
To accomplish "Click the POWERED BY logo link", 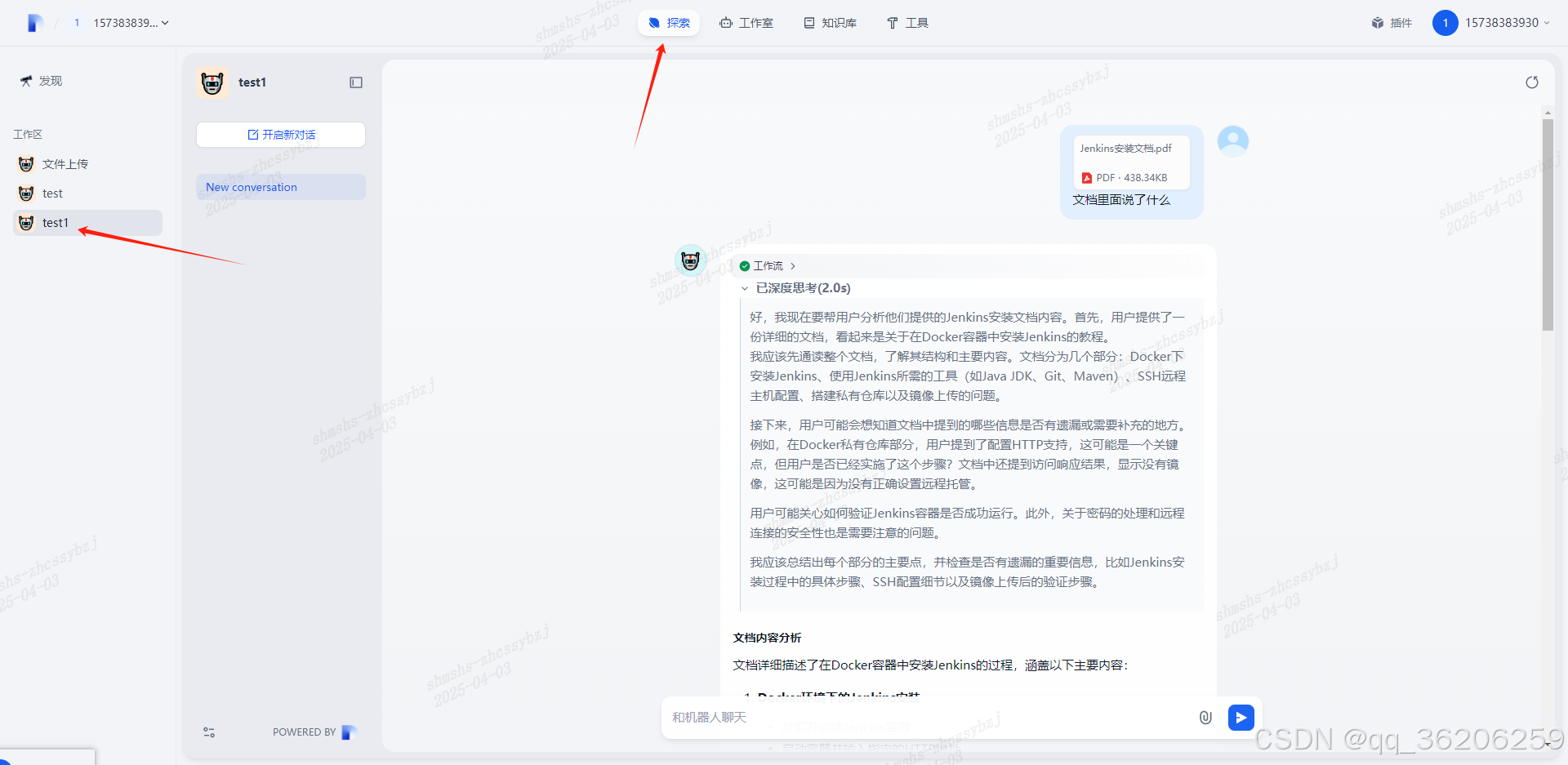I will pos(315,732).
